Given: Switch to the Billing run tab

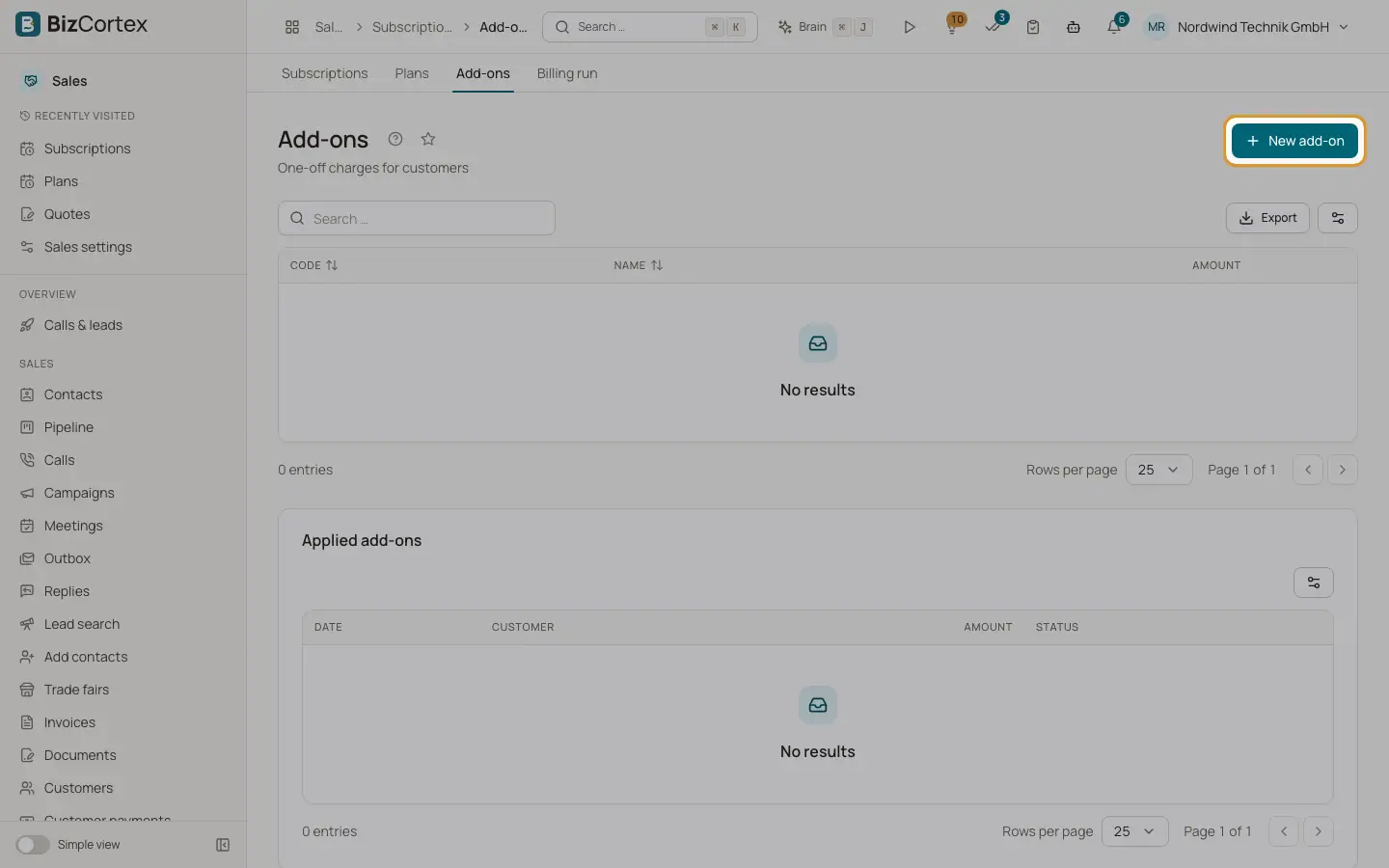Looking at the screenshot, I should click(x=567, y=73).
